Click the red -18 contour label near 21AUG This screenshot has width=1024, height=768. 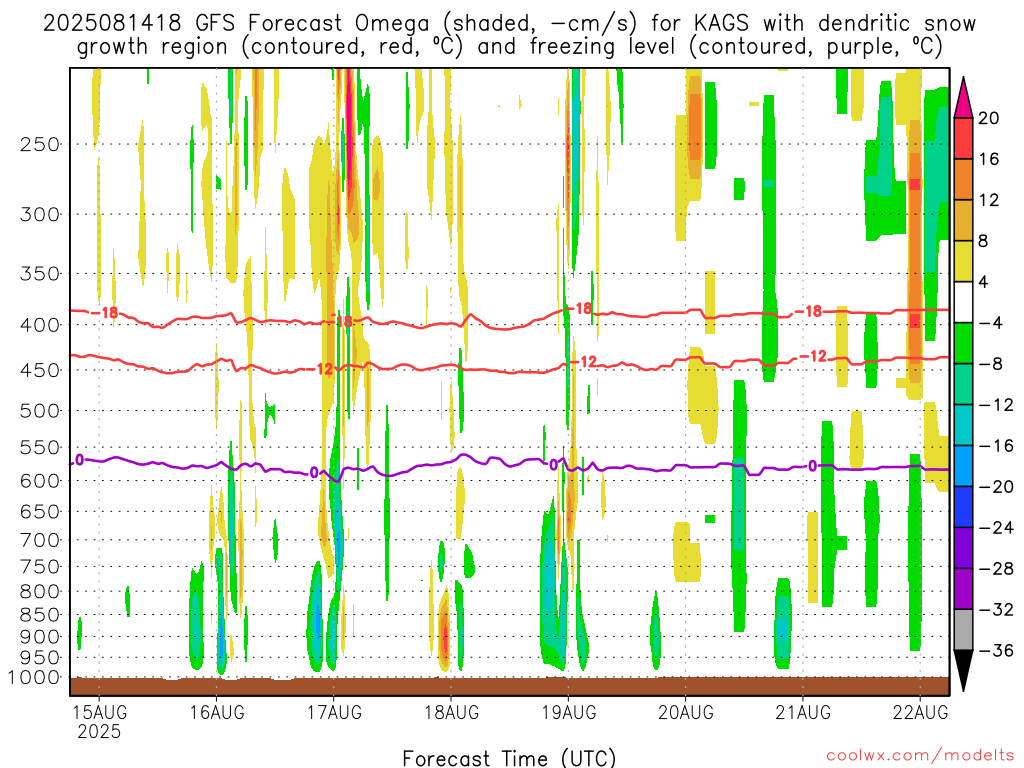pos(808,312)
